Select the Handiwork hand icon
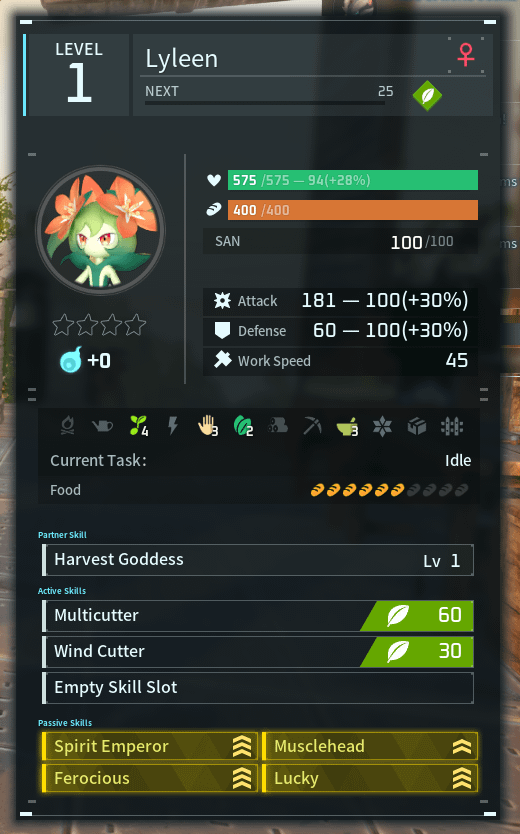The image size is (520, 834). tap(207, 426)
